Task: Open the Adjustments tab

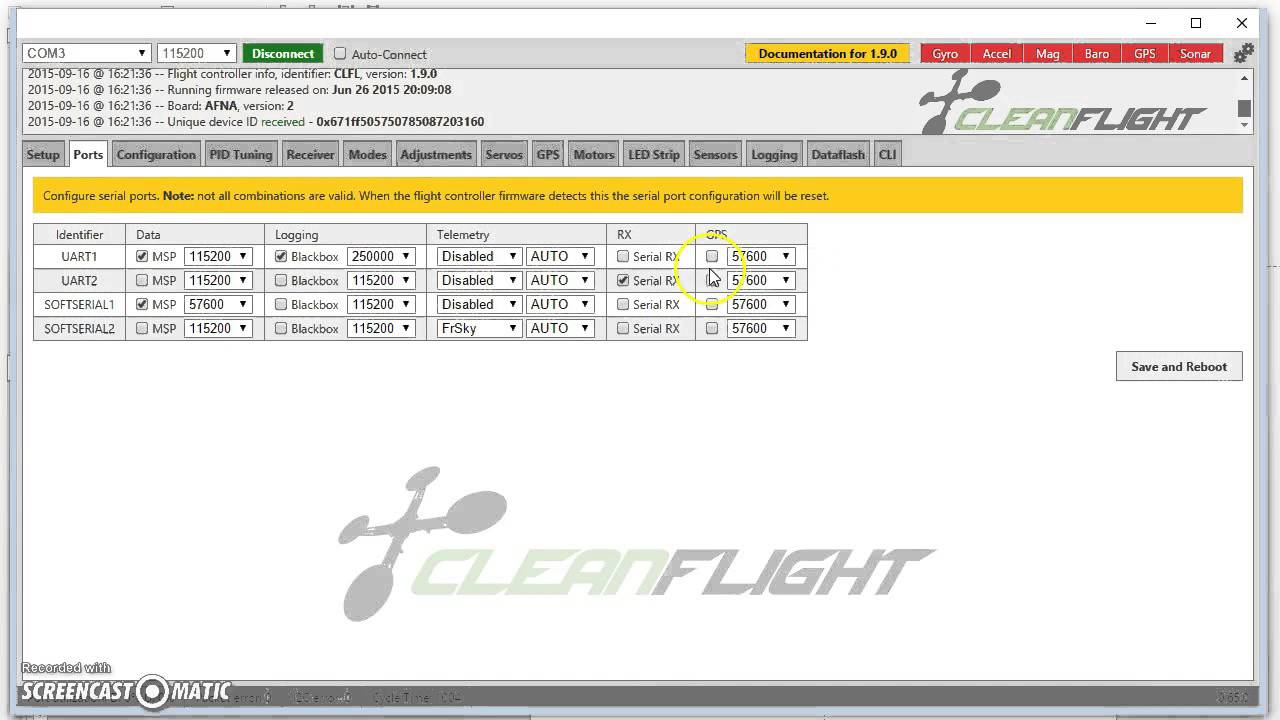Action: [x=435, y=155]
